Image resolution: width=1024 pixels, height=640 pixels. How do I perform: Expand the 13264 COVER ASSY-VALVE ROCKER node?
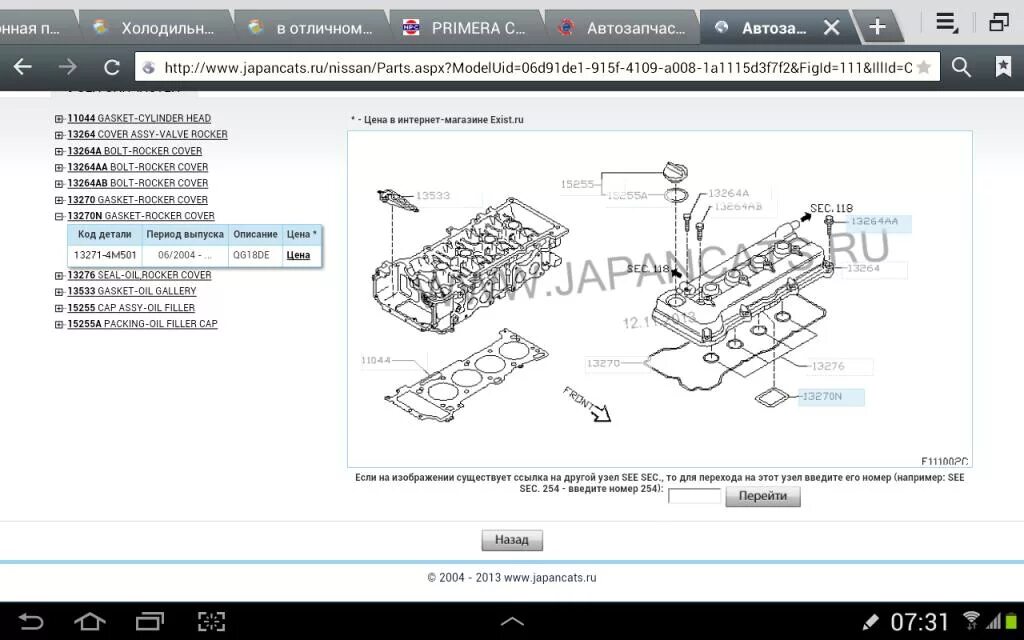[x=59, y=135]
